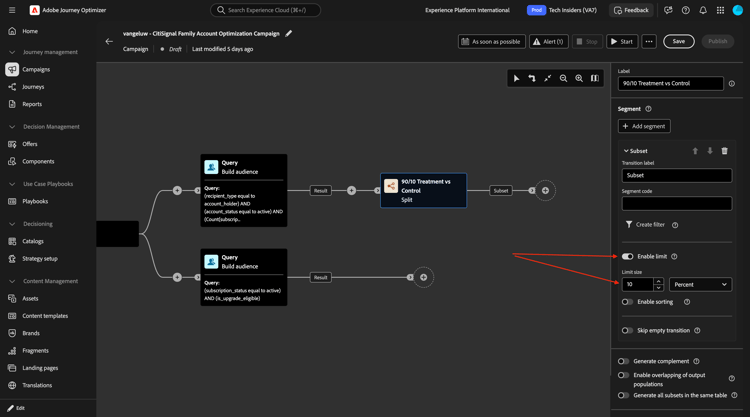Viewport: 750px width, 417px height.
Task: Move the Subset segment down
Action: click(710, 151)
